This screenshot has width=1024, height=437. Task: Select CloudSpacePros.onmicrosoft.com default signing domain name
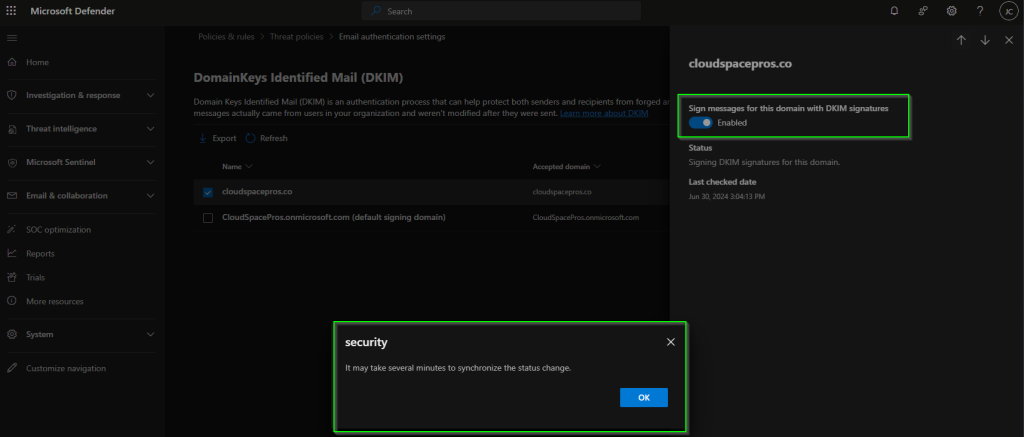coord(334,218)
